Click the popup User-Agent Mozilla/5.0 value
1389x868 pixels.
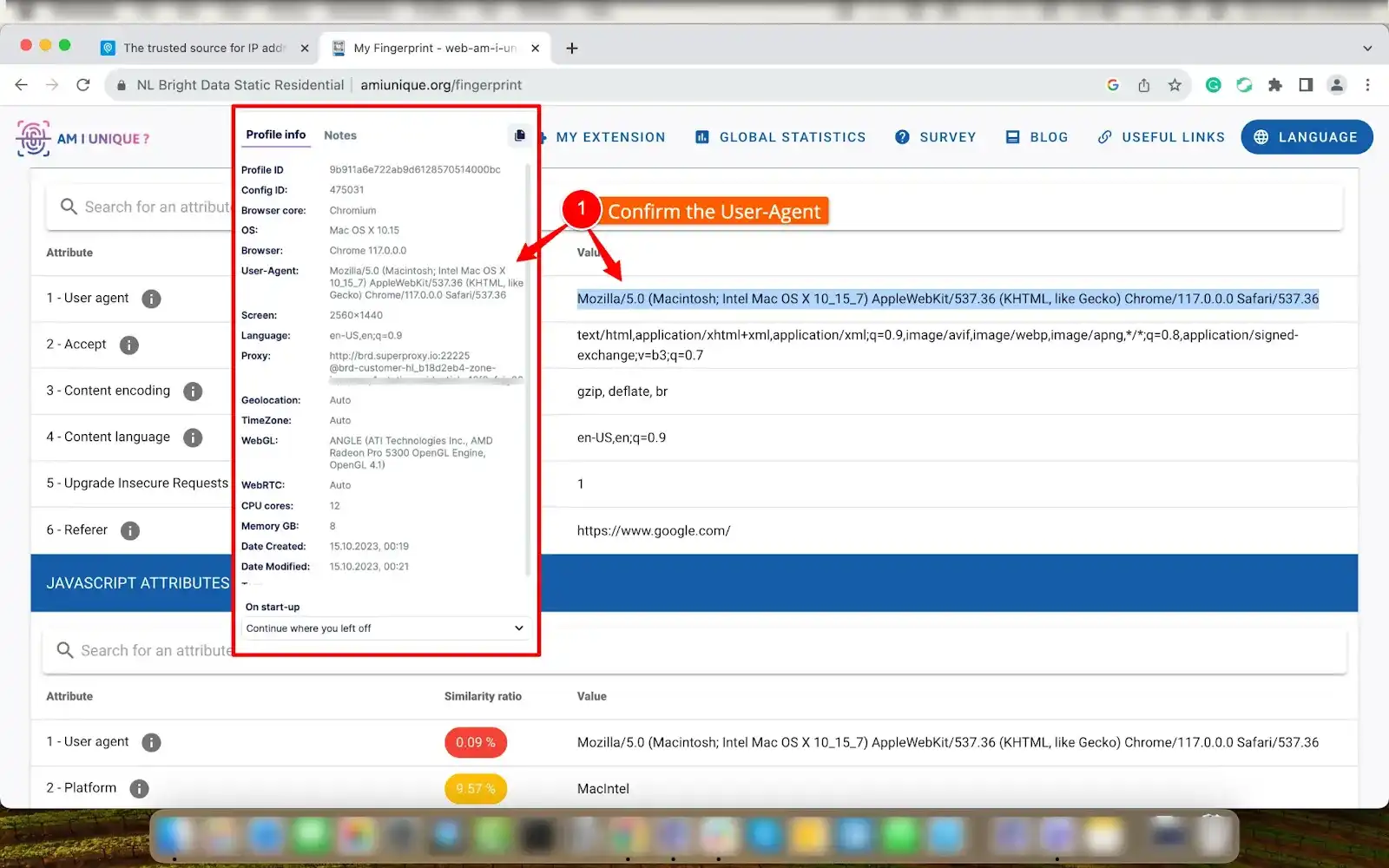coord(426,283)
